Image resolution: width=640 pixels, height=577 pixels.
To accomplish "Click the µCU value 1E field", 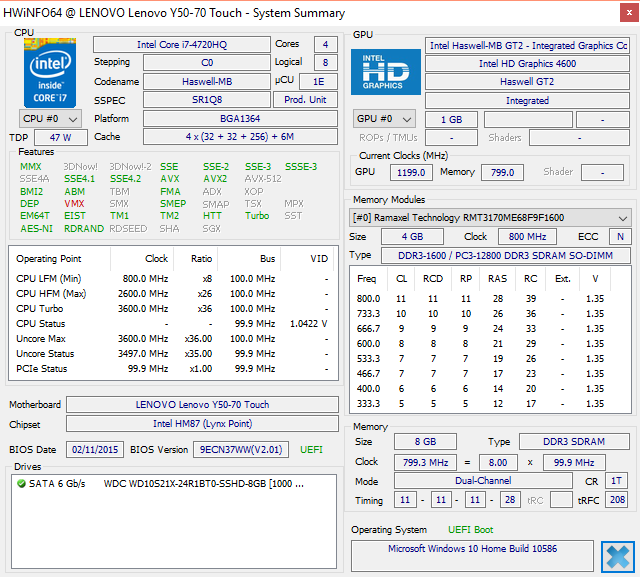I will [318, 82].
